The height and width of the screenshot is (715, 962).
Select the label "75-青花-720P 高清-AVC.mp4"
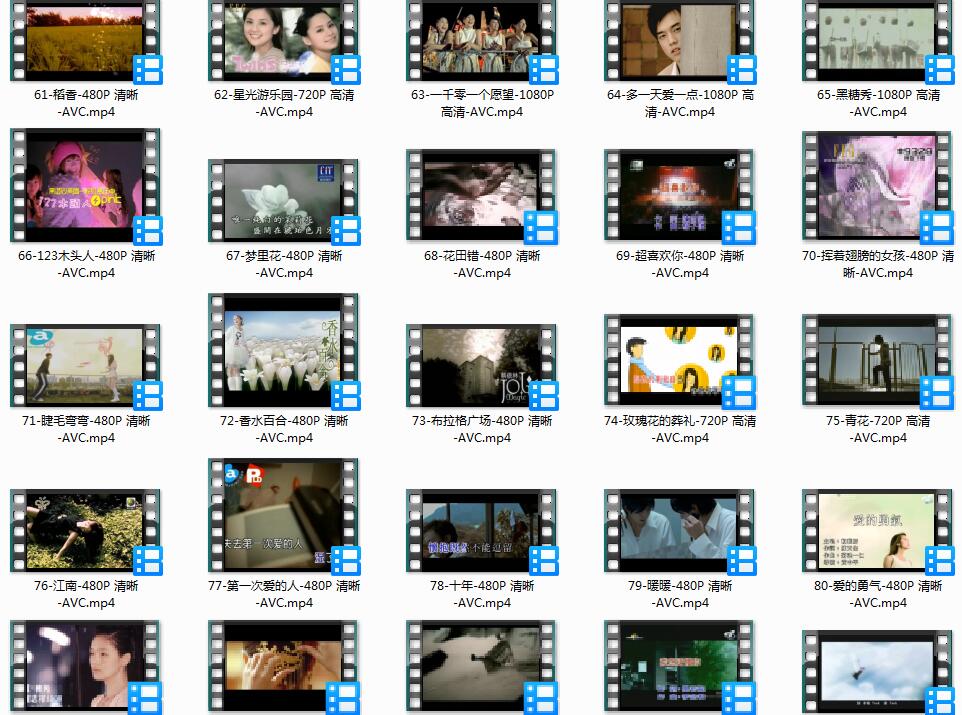click(879, 429)
